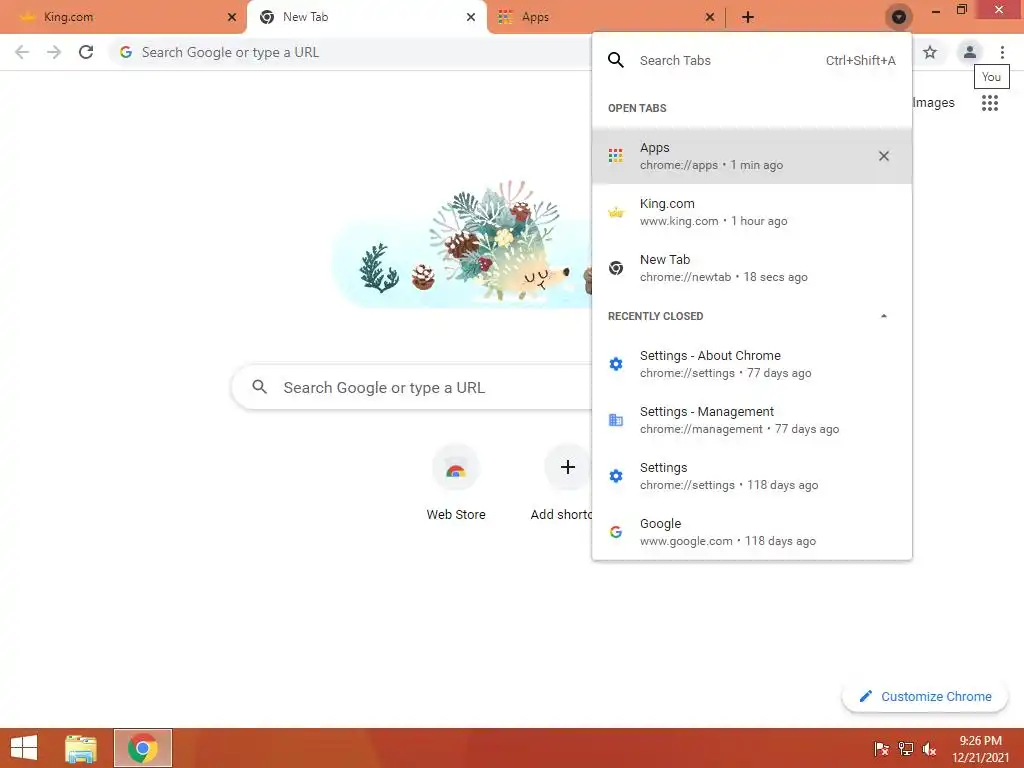Open the tab search dropdown button

coord(899,17)
